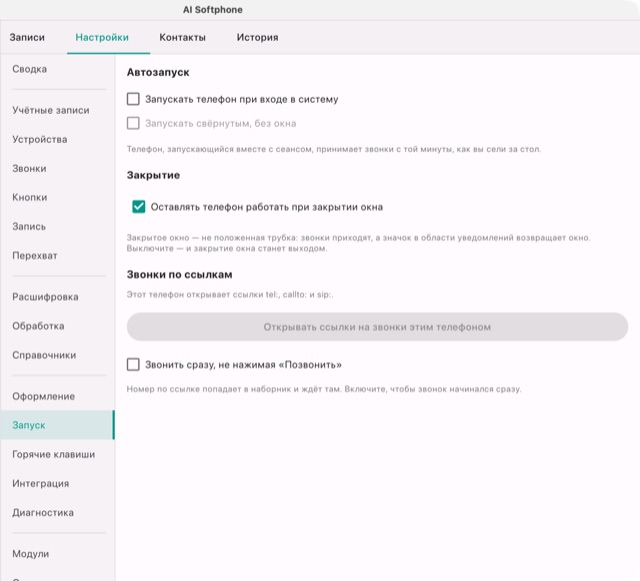This screenshot has width=640, height=581.
Task: Open Обработка settings section
Action: pos(58,326)
